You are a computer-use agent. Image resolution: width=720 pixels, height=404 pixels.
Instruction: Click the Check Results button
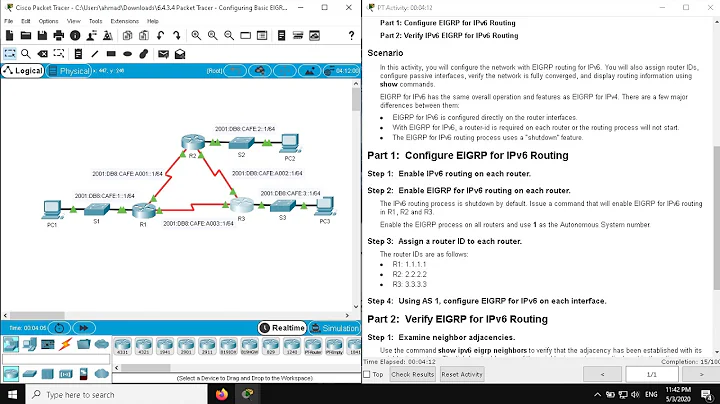point(412,374)
